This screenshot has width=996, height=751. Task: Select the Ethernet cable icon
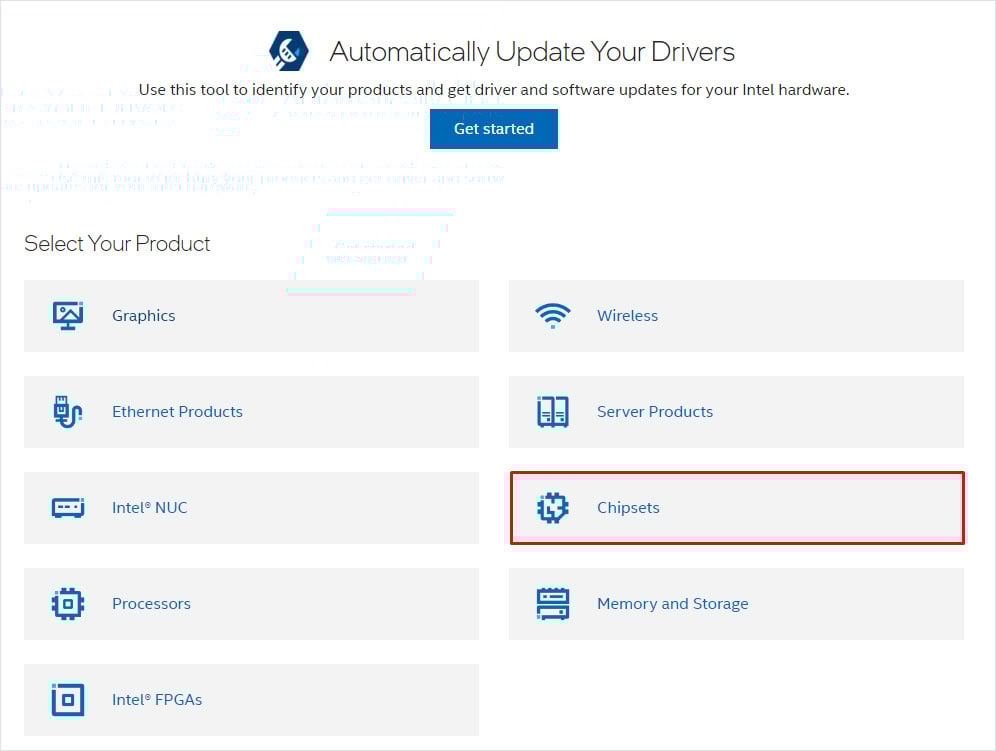coord(68,412)
